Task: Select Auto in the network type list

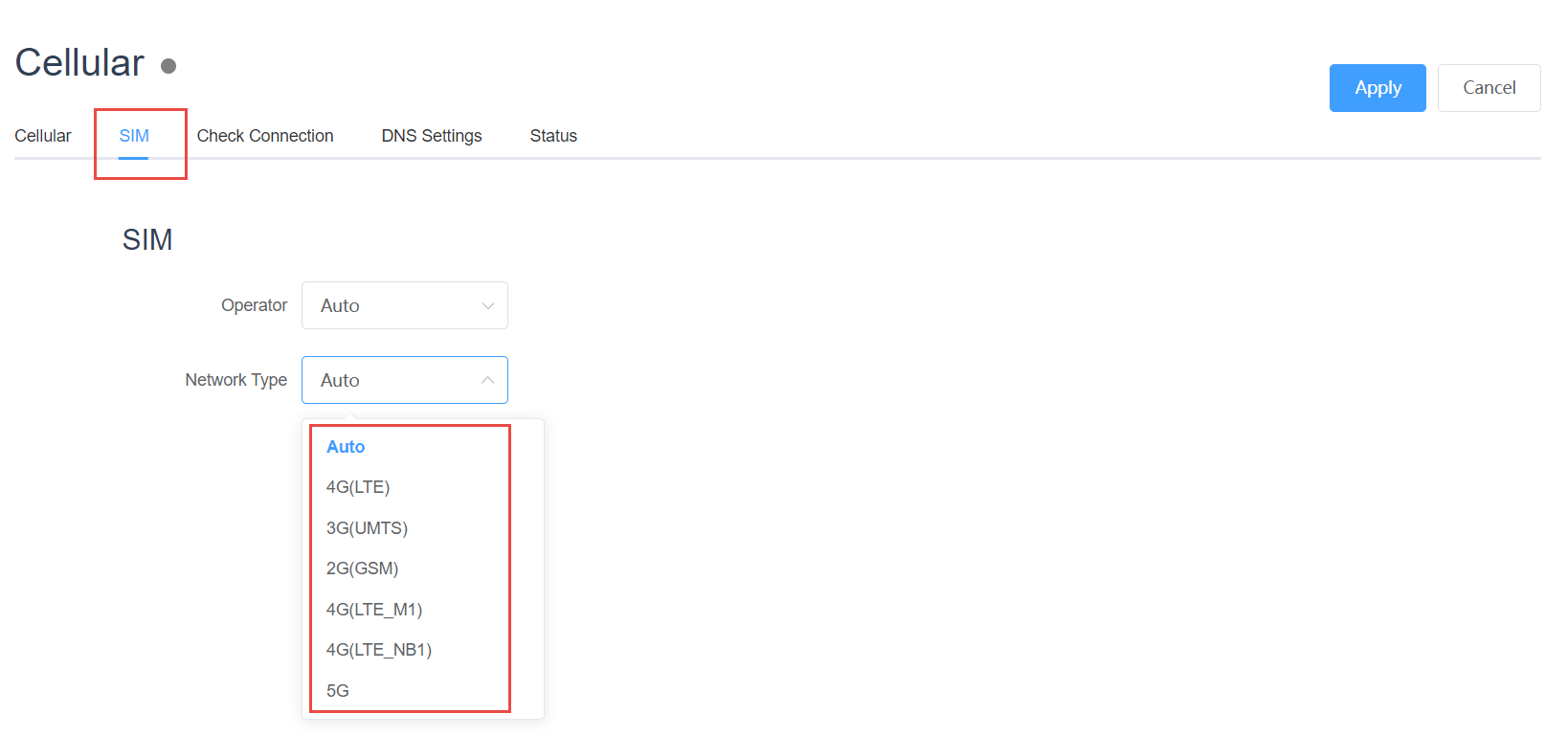Action: pos(346,447)
